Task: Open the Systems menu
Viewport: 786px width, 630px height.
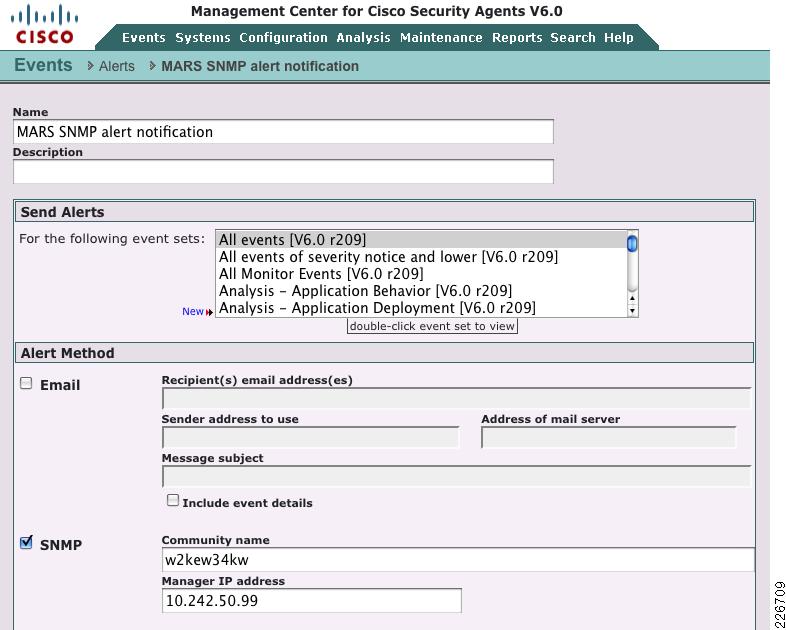Action: pyautogui.click(x=203, y=38)
